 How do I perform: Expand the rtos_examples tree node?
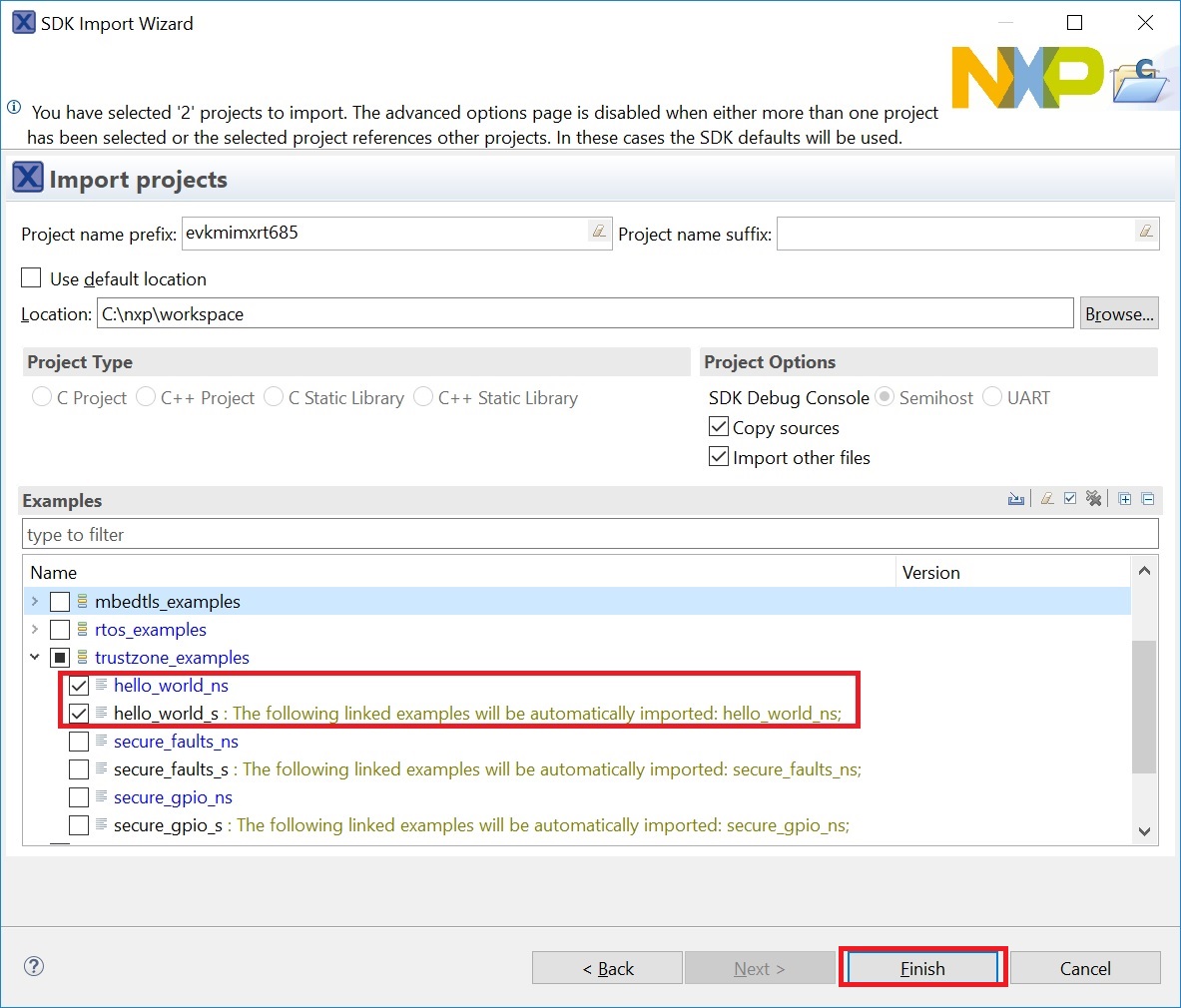35,630
